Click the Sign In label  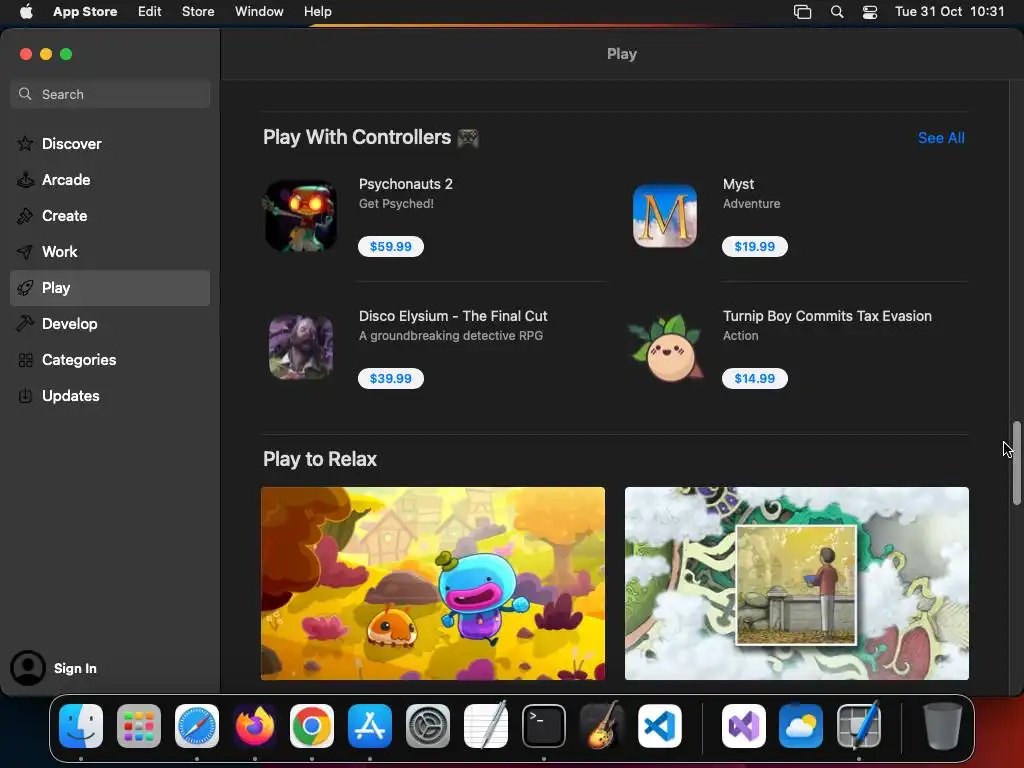coord(75,668)
